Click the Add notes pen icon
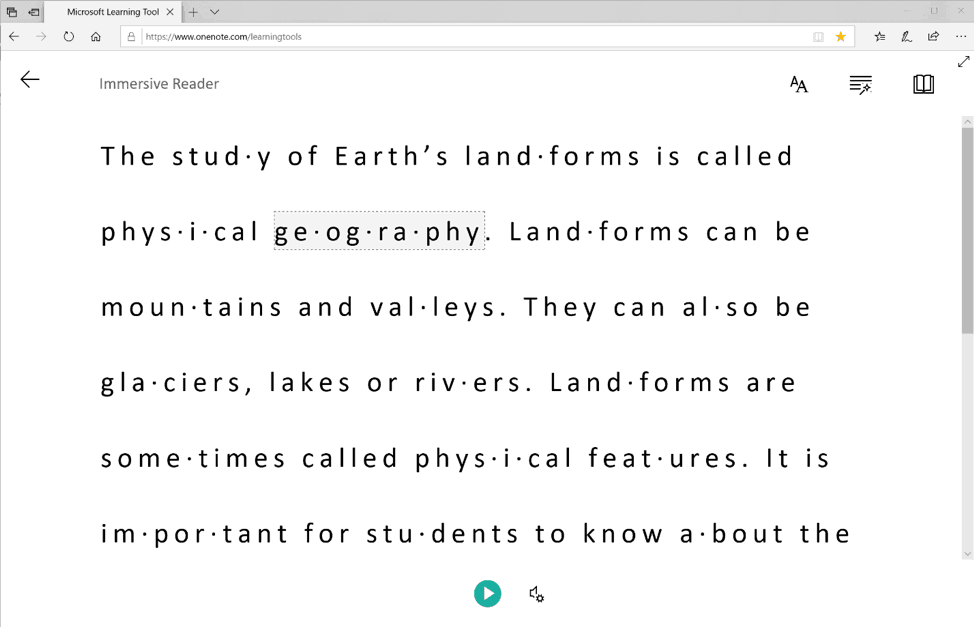Screen dimensions: 974x627 [x=906, y=37]
